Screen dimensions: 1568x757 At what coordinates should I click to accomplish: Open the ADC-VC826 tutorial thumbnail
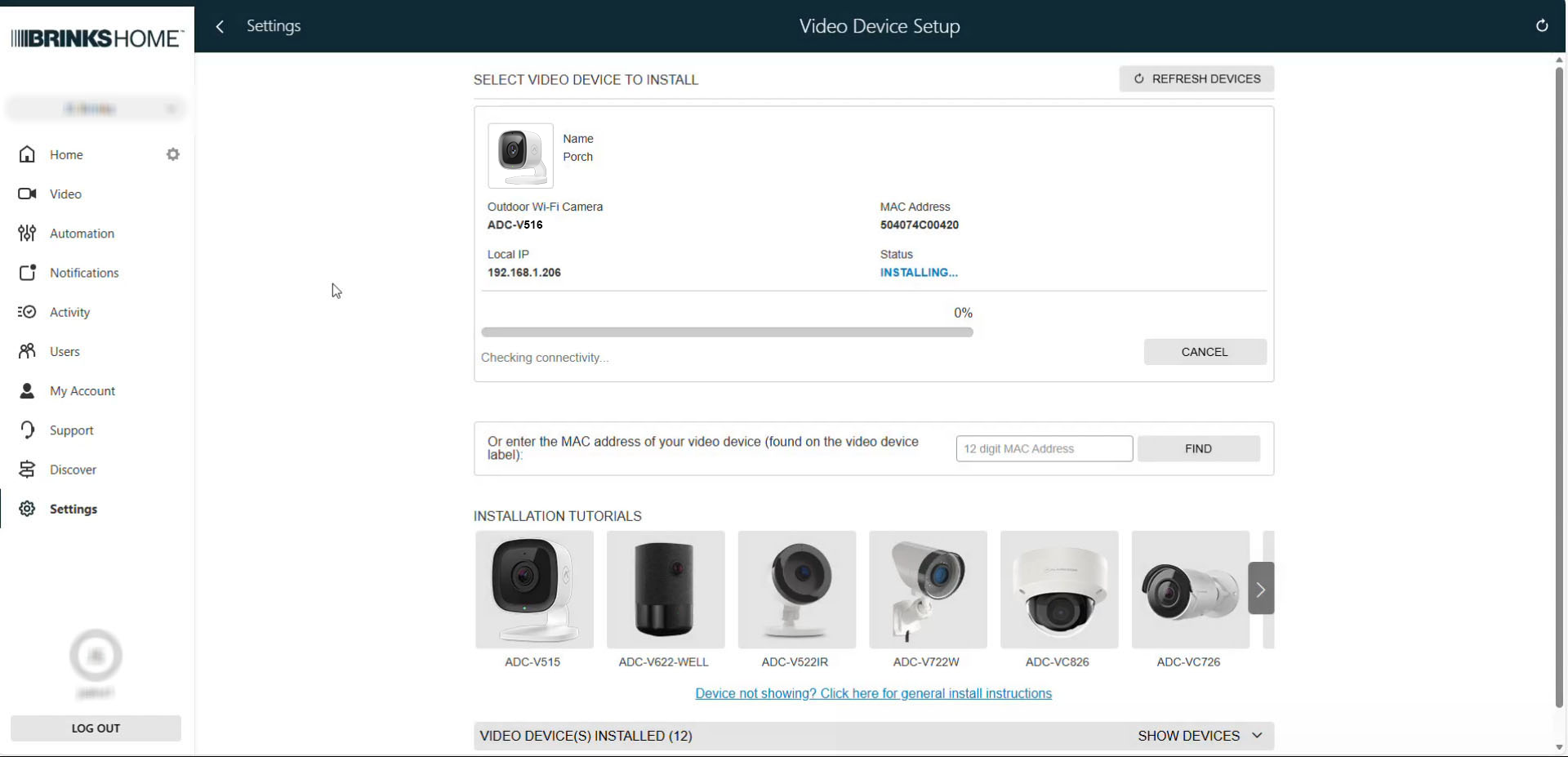pos(1059,590)
